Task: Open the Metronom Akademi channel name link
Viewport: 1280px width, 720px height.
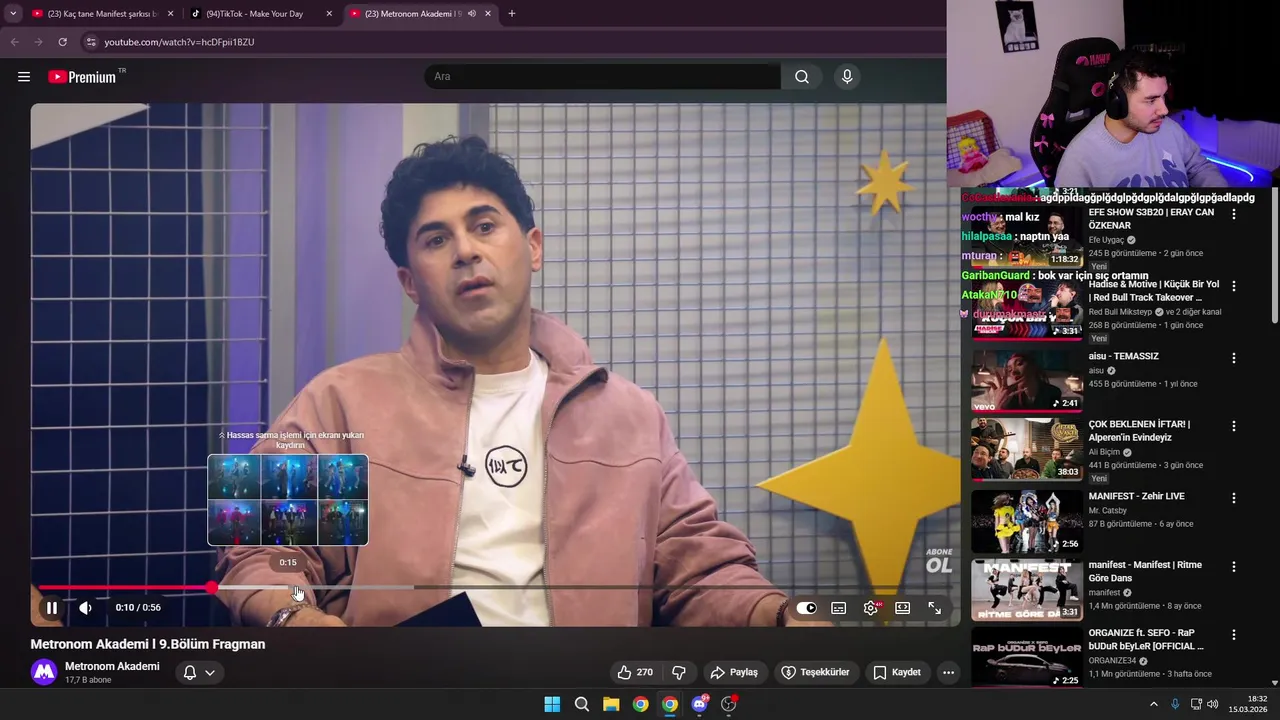Action: pyautogui.click(x=112, y=666)
